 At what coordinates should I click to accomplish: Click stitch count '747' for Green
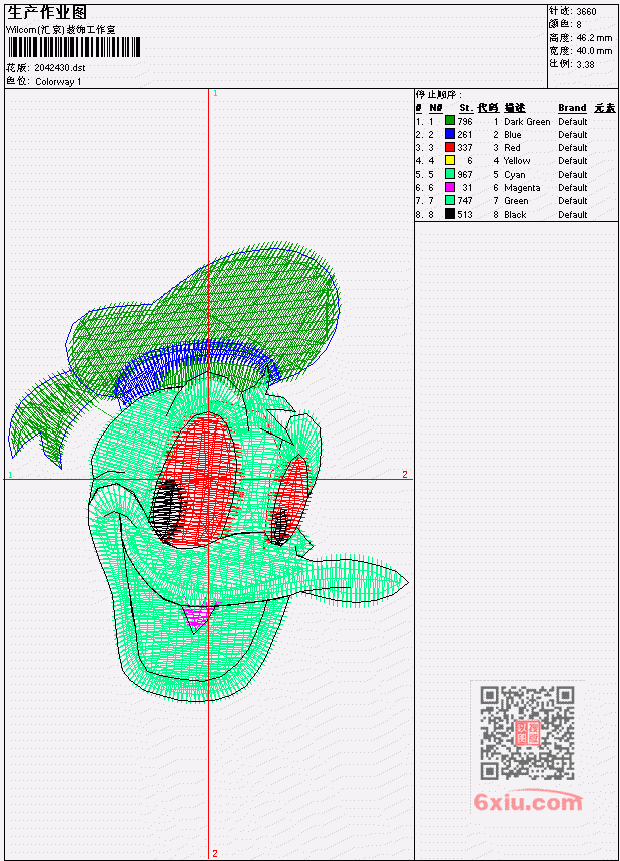pos(465,201)
